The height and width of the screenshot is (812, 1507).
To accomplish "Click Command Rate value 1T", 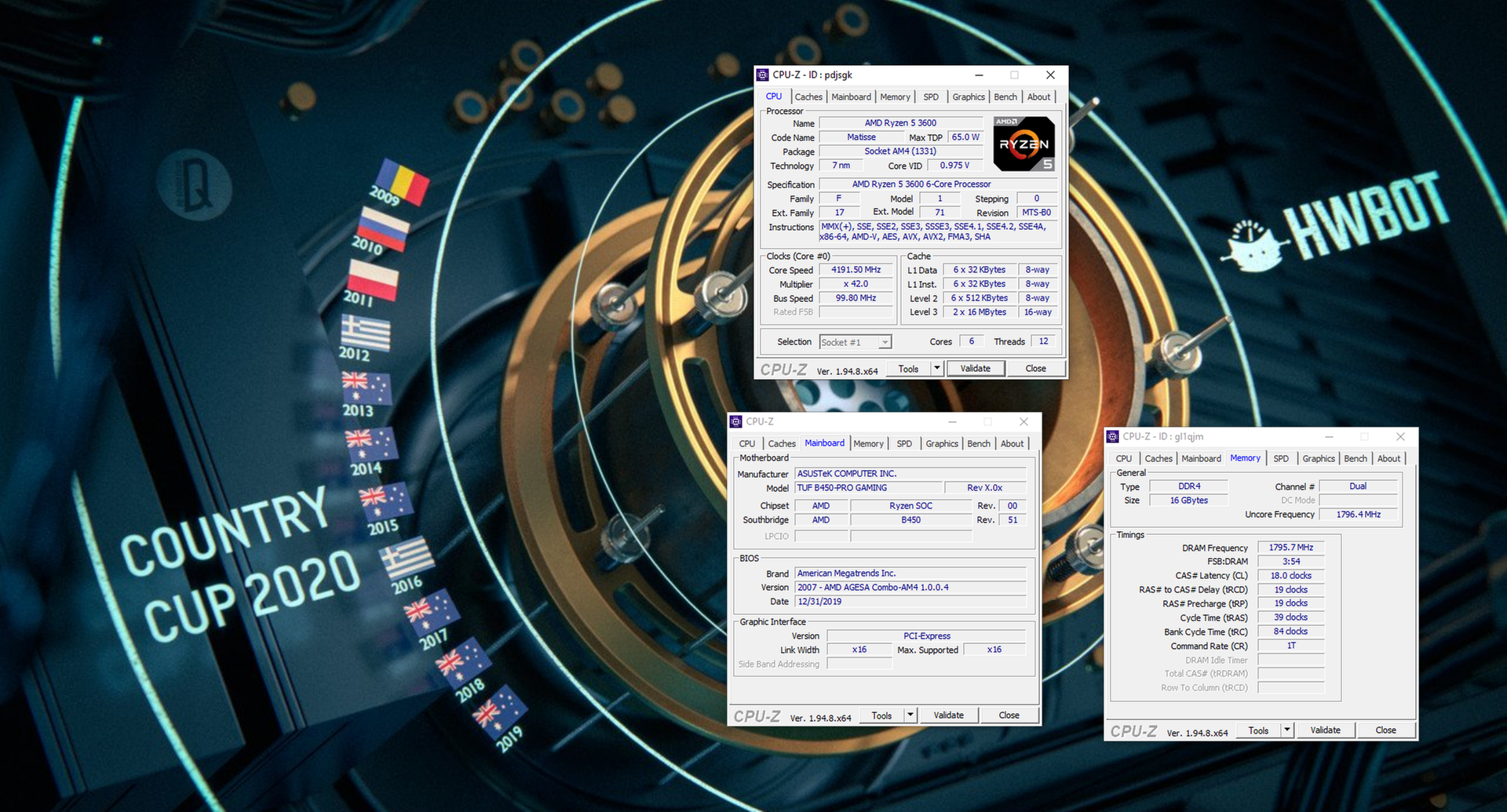I will [1291, 646].
